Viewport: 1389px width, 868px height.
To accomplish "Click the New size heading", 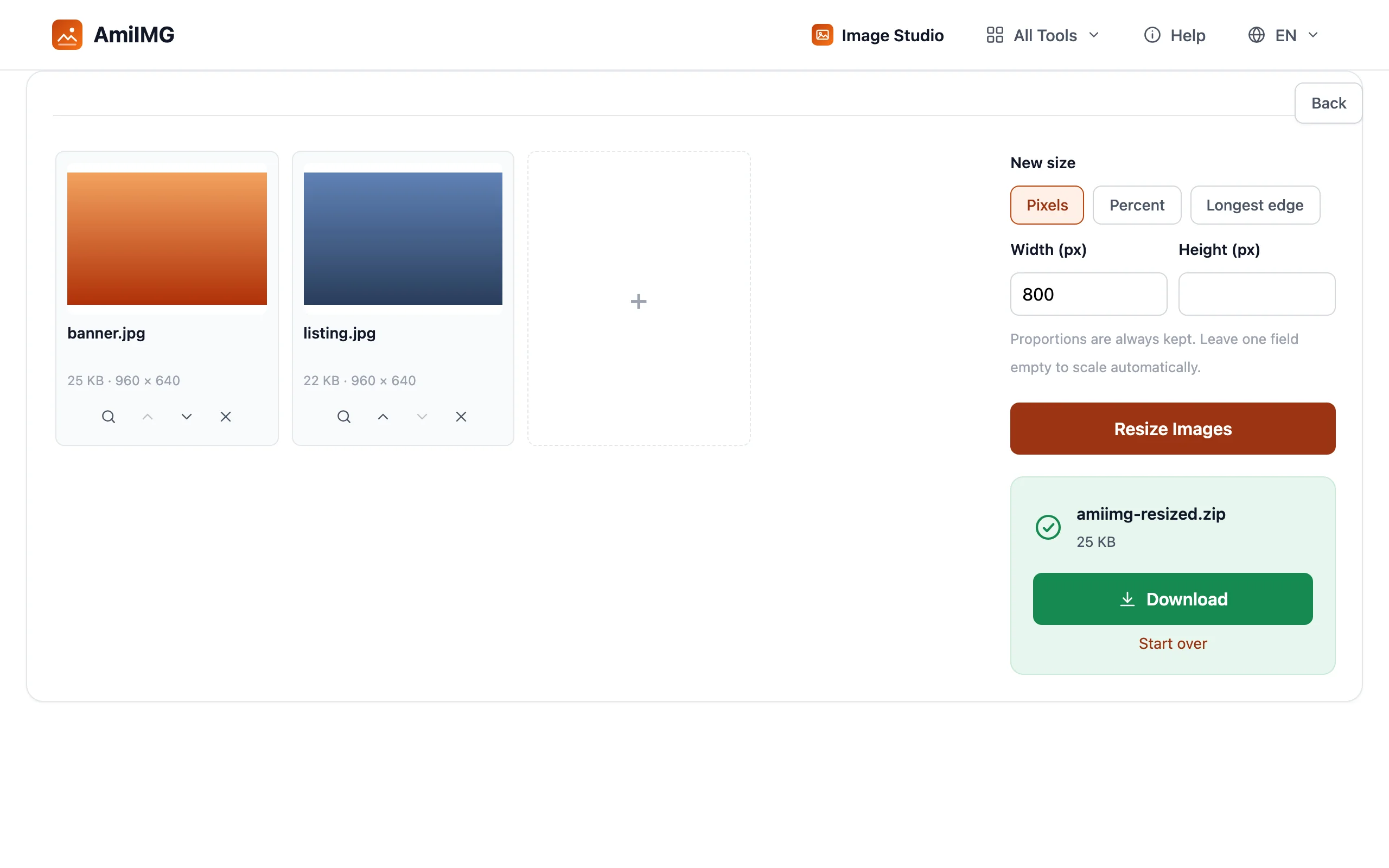I will 1042,163.
